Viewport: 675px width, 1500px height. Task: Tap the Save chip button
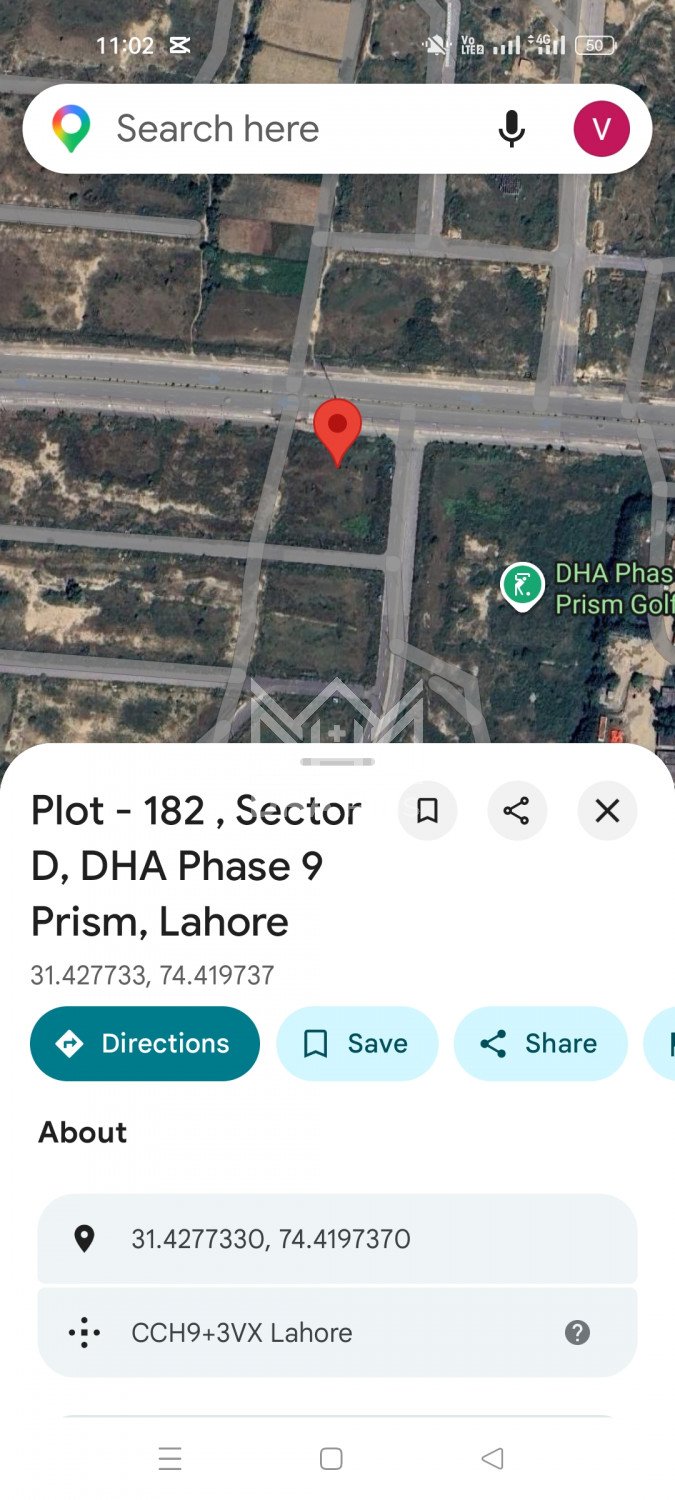coord(357,1043)
